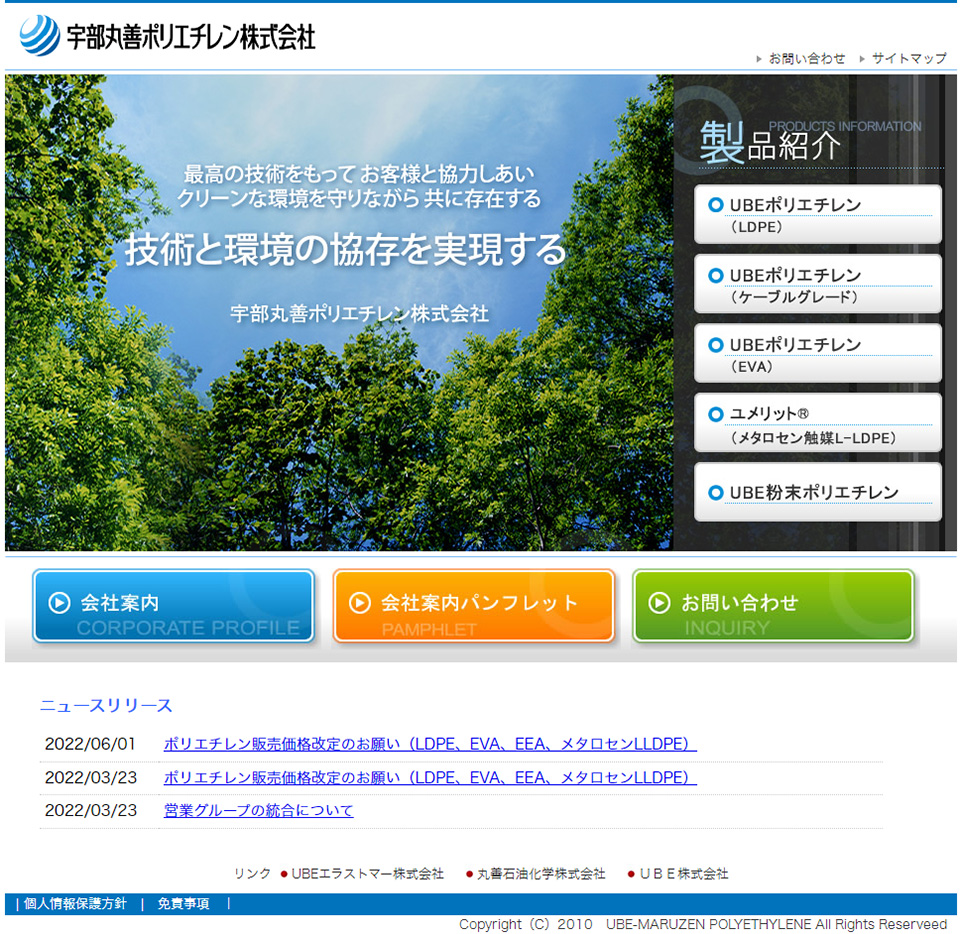Image resolution: width=960 pixels, height=934 pixels.
Task: Open 免責事項 in footer bar
Action: click(x=183, y=904)
